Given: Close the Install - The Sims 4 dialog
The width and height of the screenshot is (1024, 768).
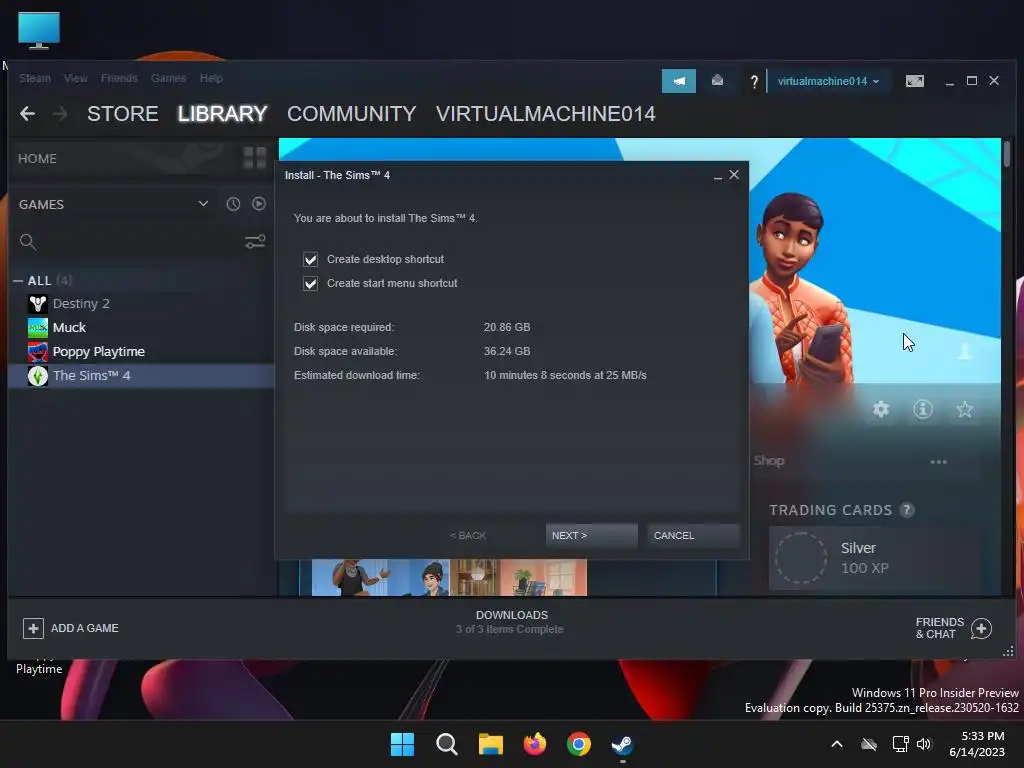Looking at the screenshot, I should click(734, 174).
